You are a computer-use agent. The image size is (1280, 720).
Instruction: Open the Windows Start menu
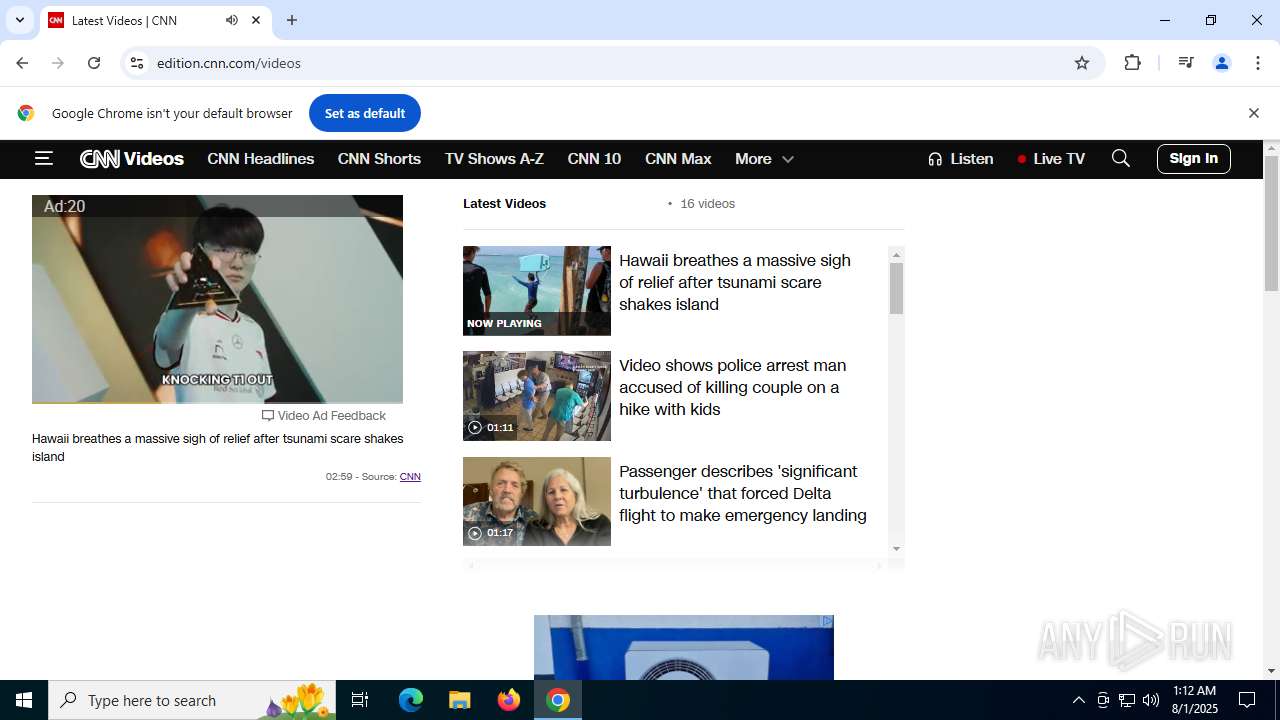(24, 700)
